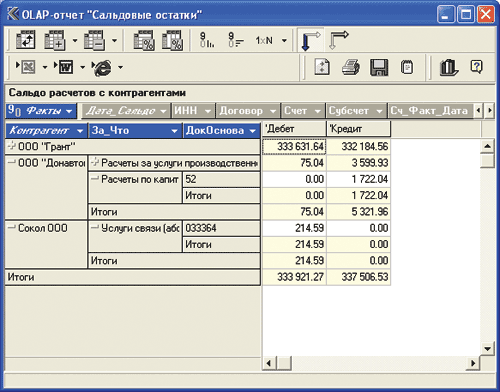Select the 5 321.96 credit cell
The height and width of the screenshot is (392, 500).
[x=358, y=212]
